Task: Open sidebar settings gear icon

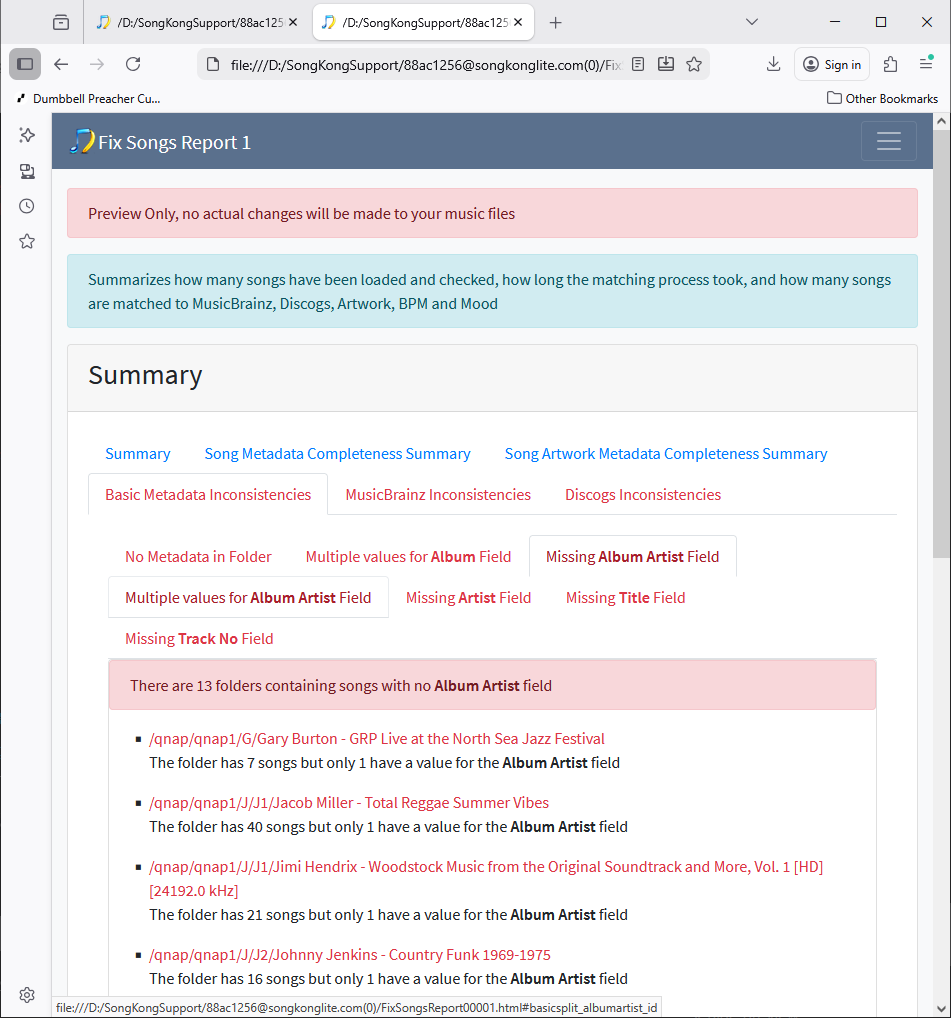Action: point(27,994)
